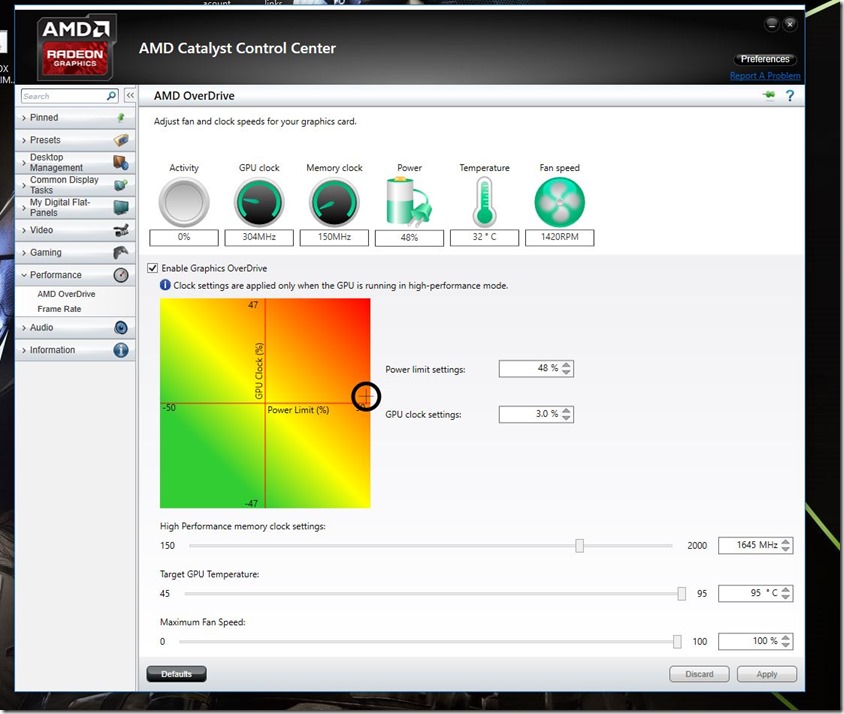The height and width of the screenshot is (714, 844).
Task: Click the Memory clock gauge dial
Action: [x=334, y=202]
